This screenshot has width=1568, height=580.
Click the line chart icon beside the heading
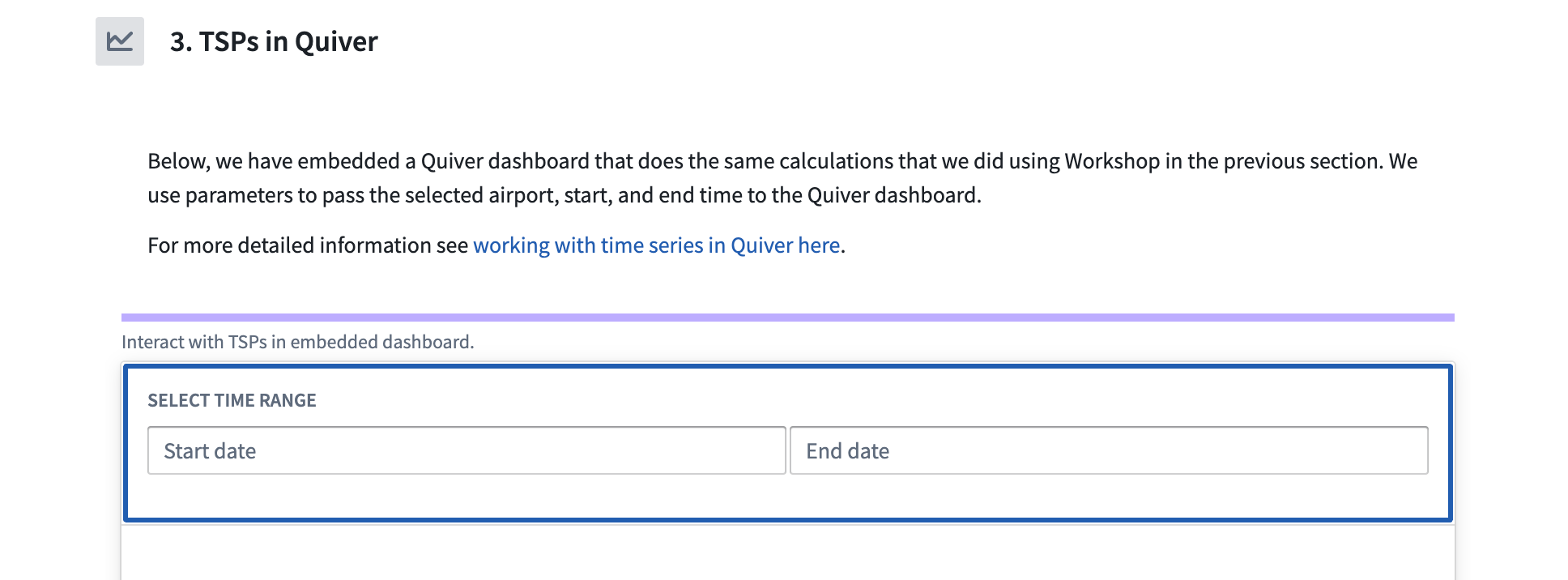[x=120, y=41]
